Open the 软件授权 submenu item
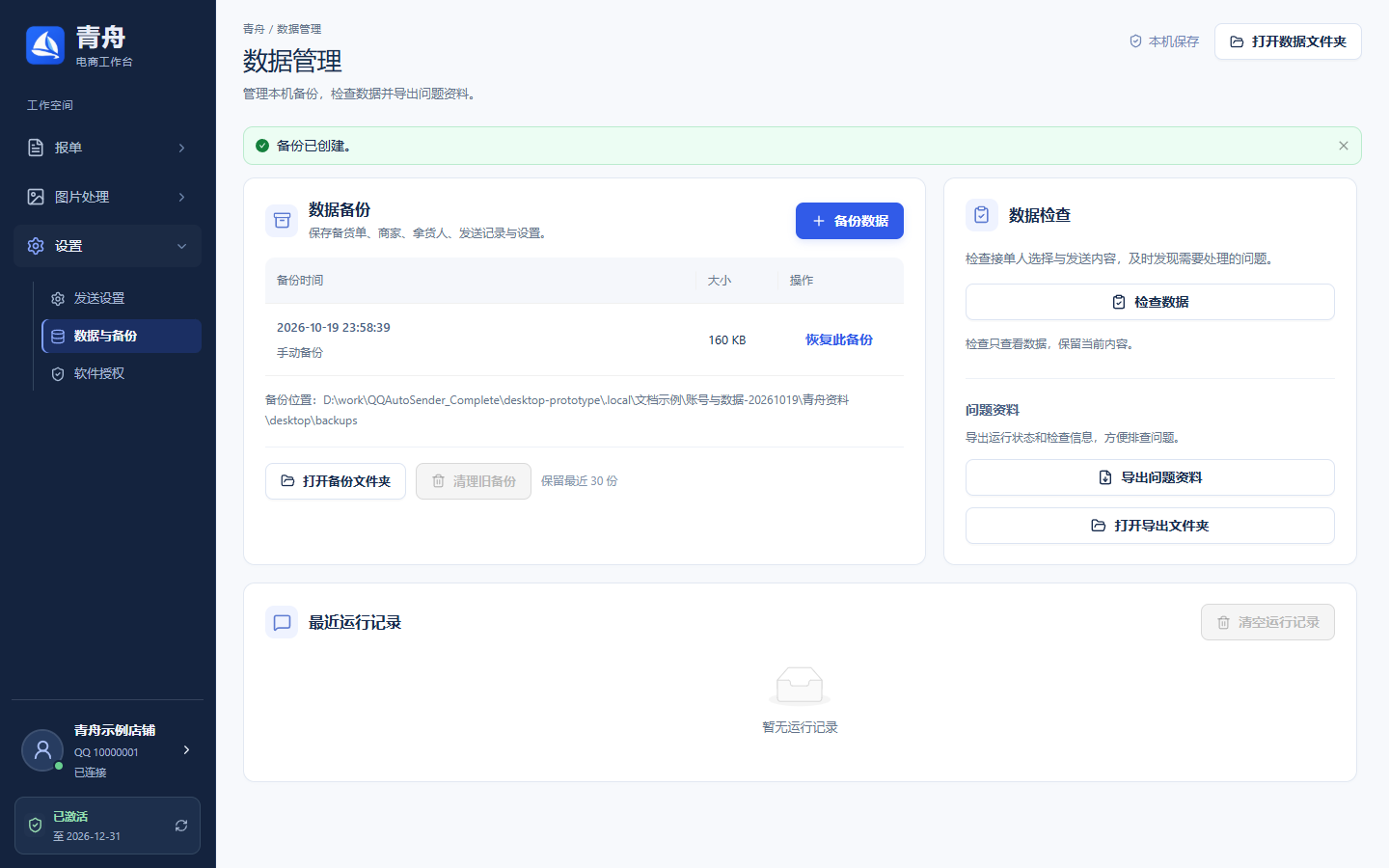 point(122,374)
